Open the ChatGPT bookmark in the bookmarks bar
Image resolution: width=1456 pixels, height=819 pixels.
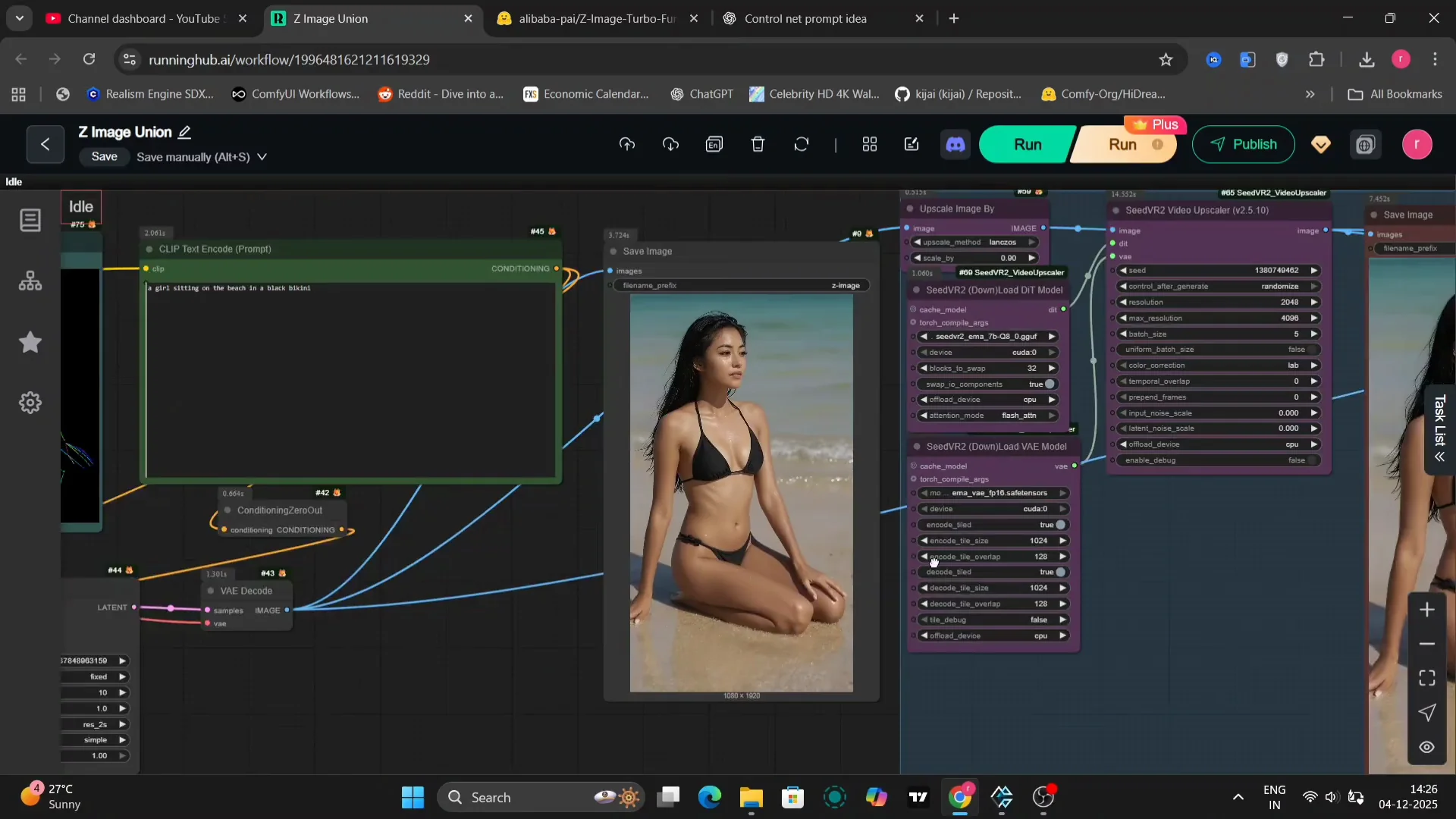(702, 94)
